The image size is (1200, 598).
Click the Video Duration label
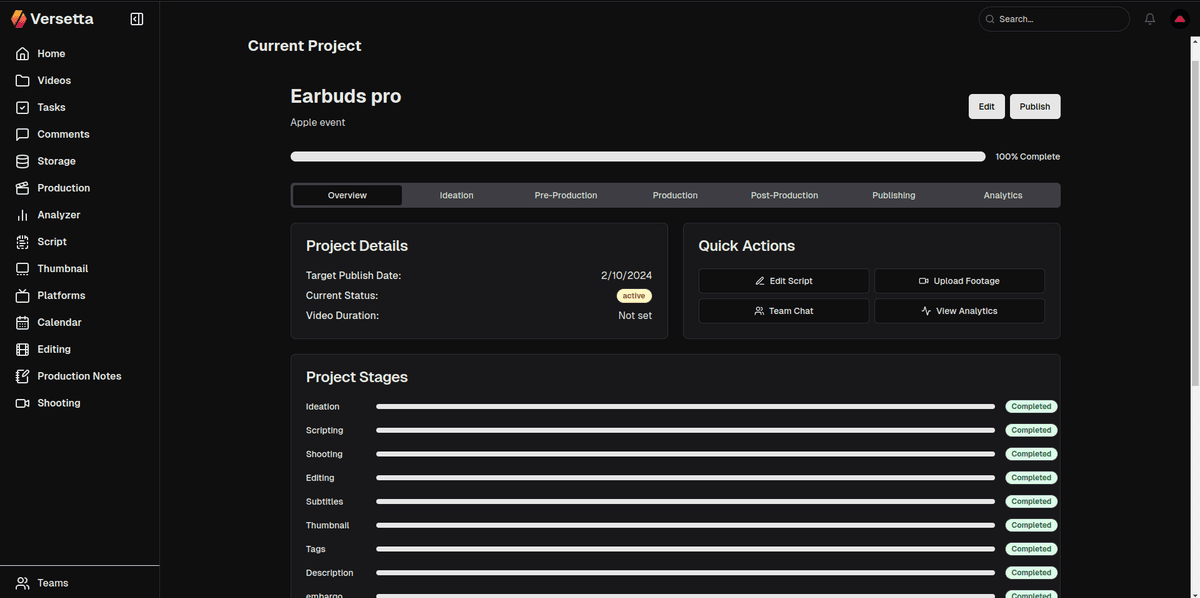342,316
